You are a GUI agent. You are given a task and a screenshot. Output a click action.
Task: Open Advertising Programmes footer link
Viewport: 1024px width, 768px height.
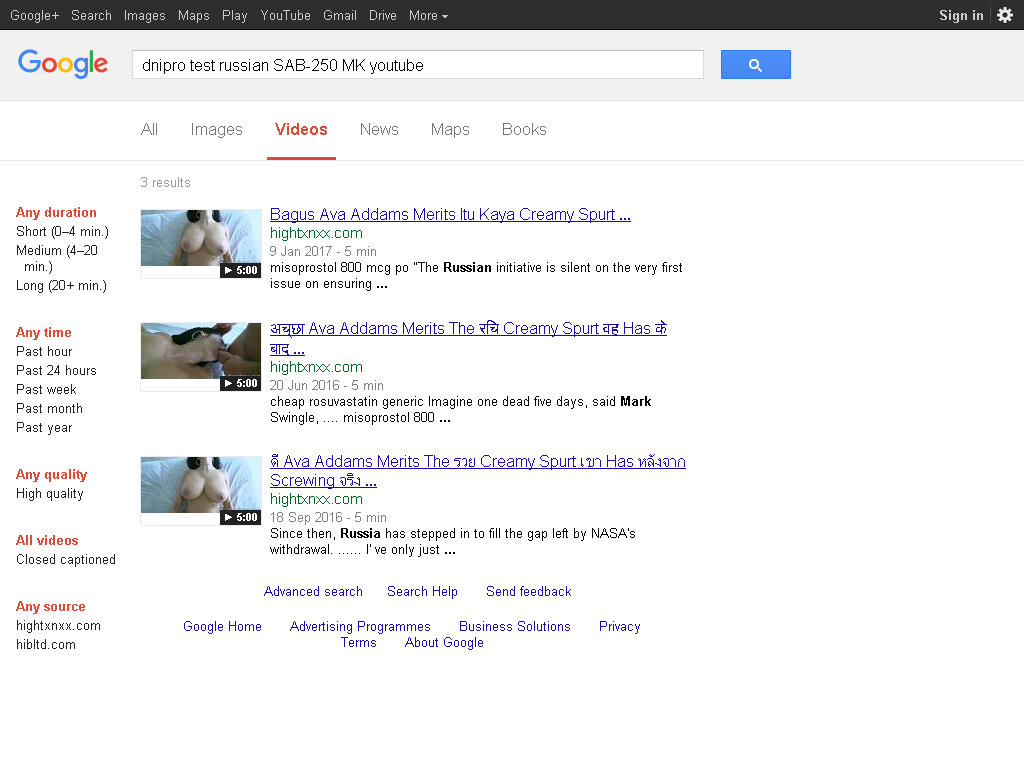pos(360,626)
